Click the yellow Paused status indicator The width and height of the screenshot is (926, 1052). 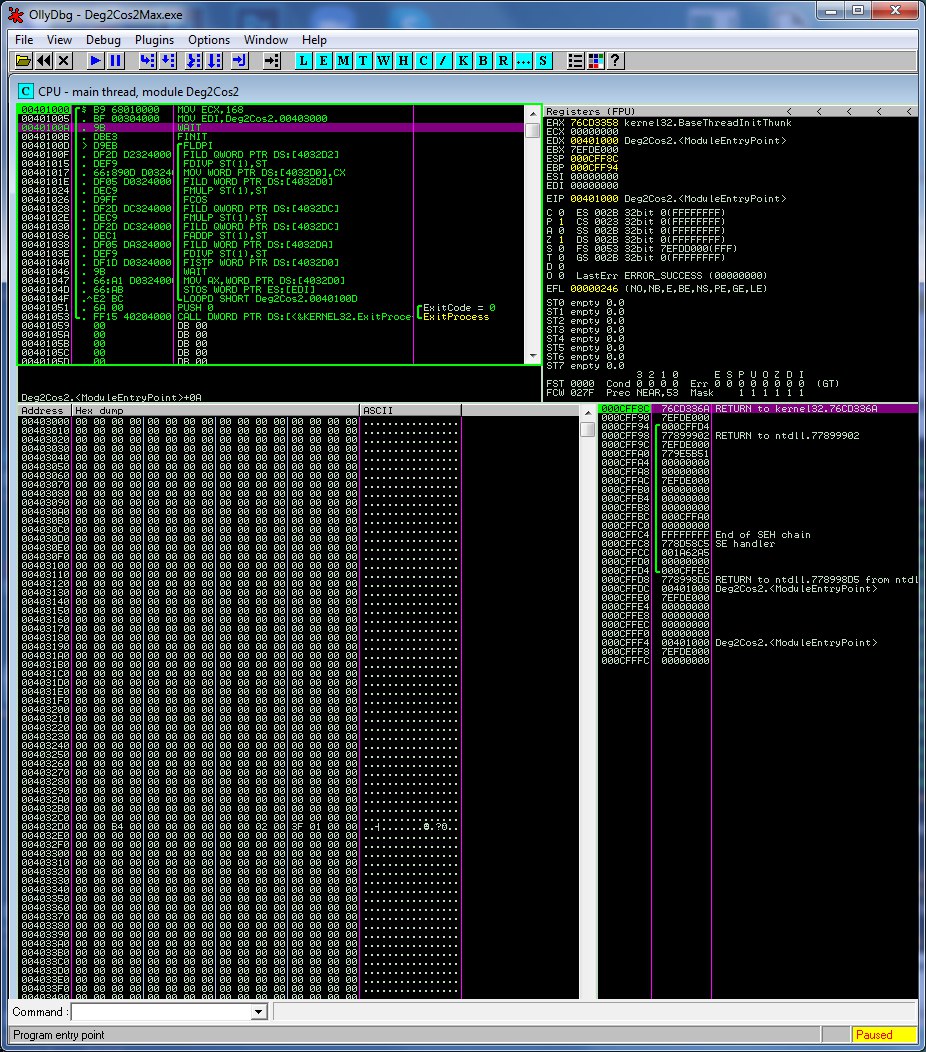[x=884, y=1035]
